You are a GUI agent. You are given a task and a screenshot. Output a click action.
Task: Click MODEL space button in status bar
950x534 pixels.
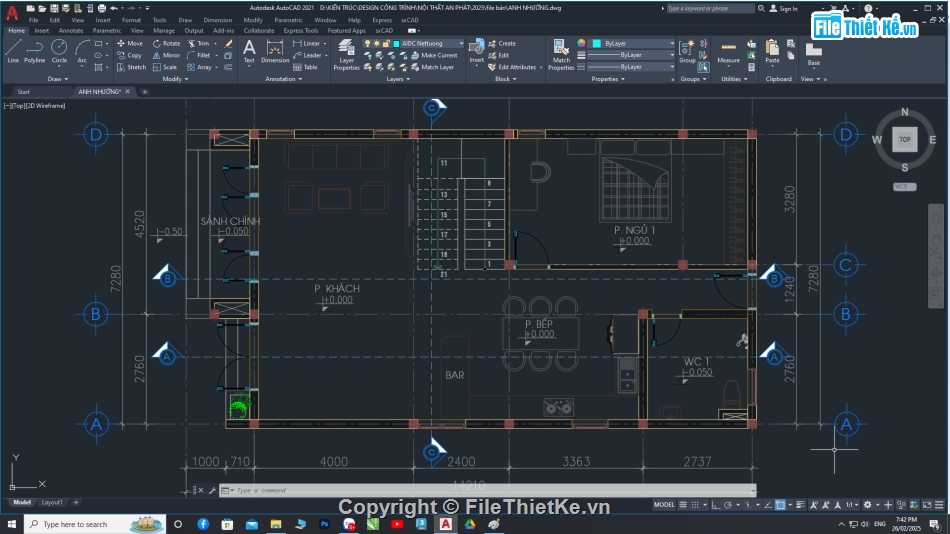(664, 505)
